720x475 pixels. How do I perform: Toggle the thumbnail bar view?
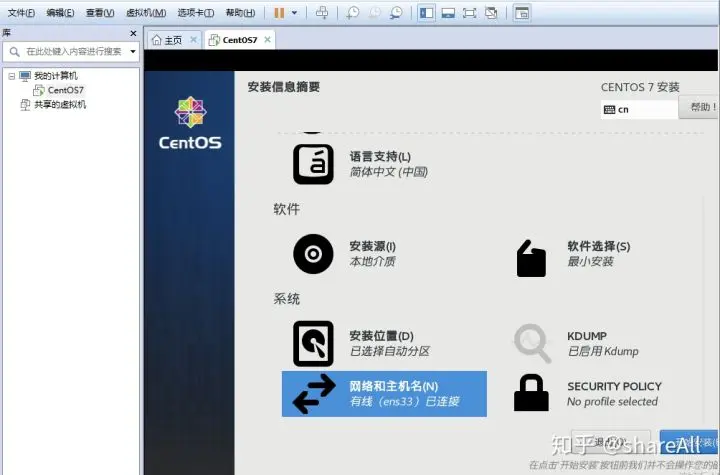tap(448, 13)
